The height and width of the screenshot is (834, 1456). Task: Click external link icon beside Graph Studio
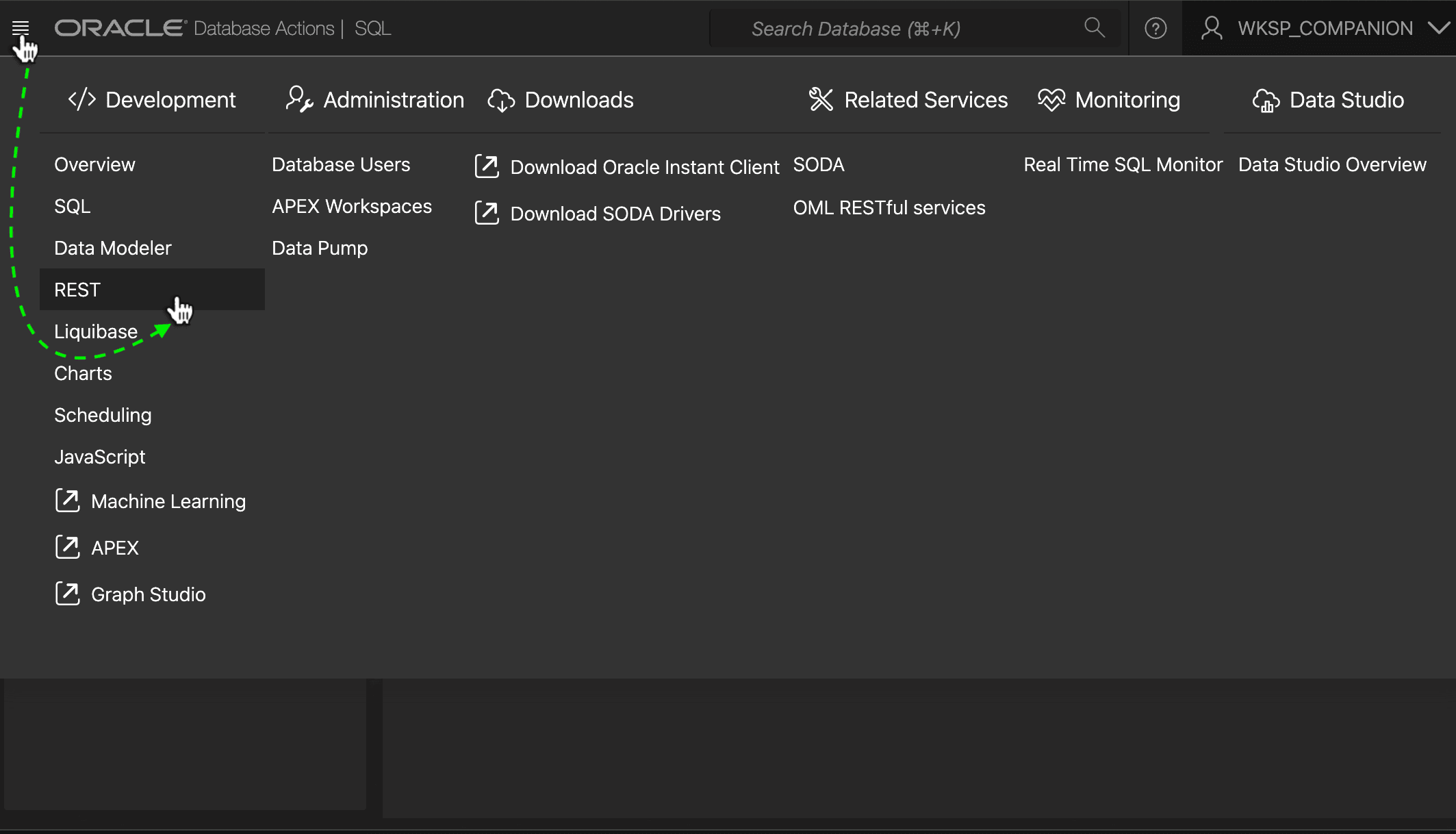pos(67,594)
